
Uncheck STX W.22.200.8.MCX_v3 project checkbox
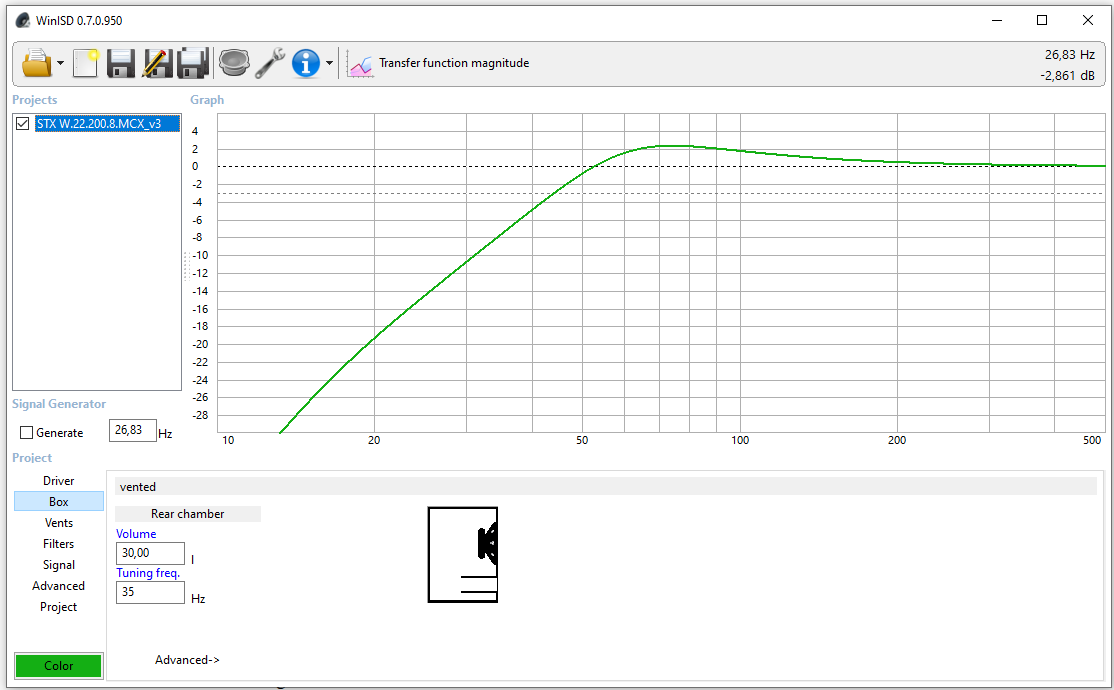coord(23,124)
